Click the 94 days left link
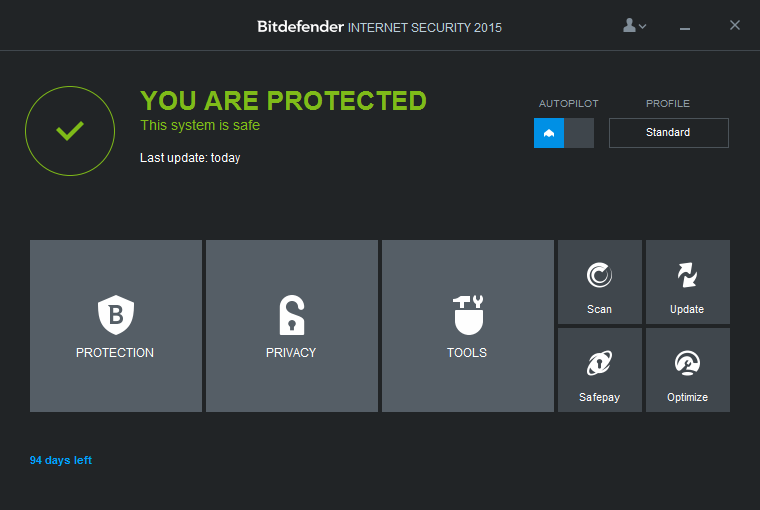The image size is (760, 510). tap(61, 460)
